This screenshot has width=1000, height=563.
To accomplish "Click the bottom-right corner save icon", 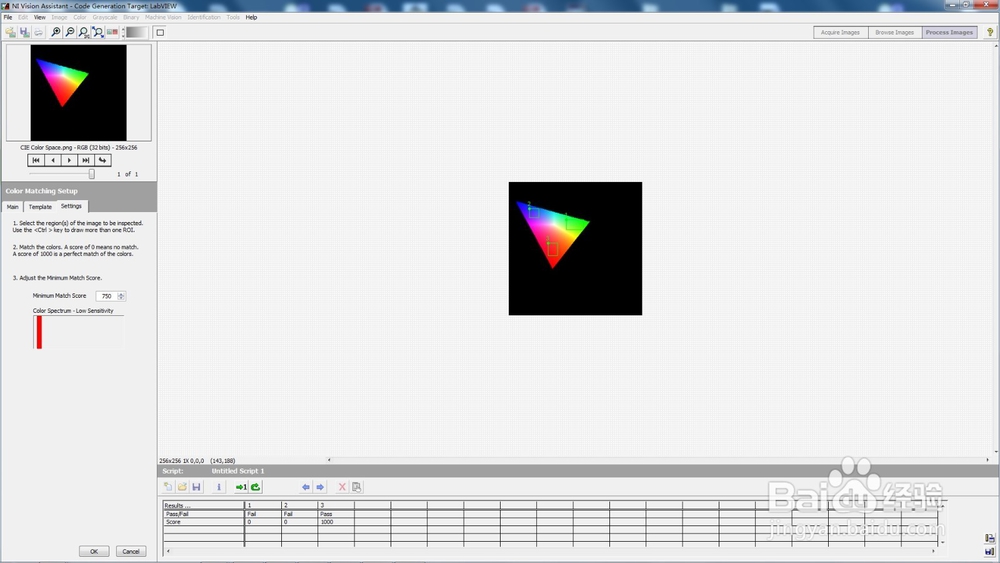I will point(989,552).
